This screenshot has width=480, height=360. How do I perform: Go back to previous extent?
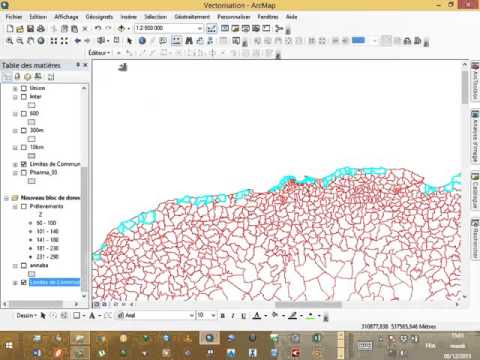coord(78,41)
